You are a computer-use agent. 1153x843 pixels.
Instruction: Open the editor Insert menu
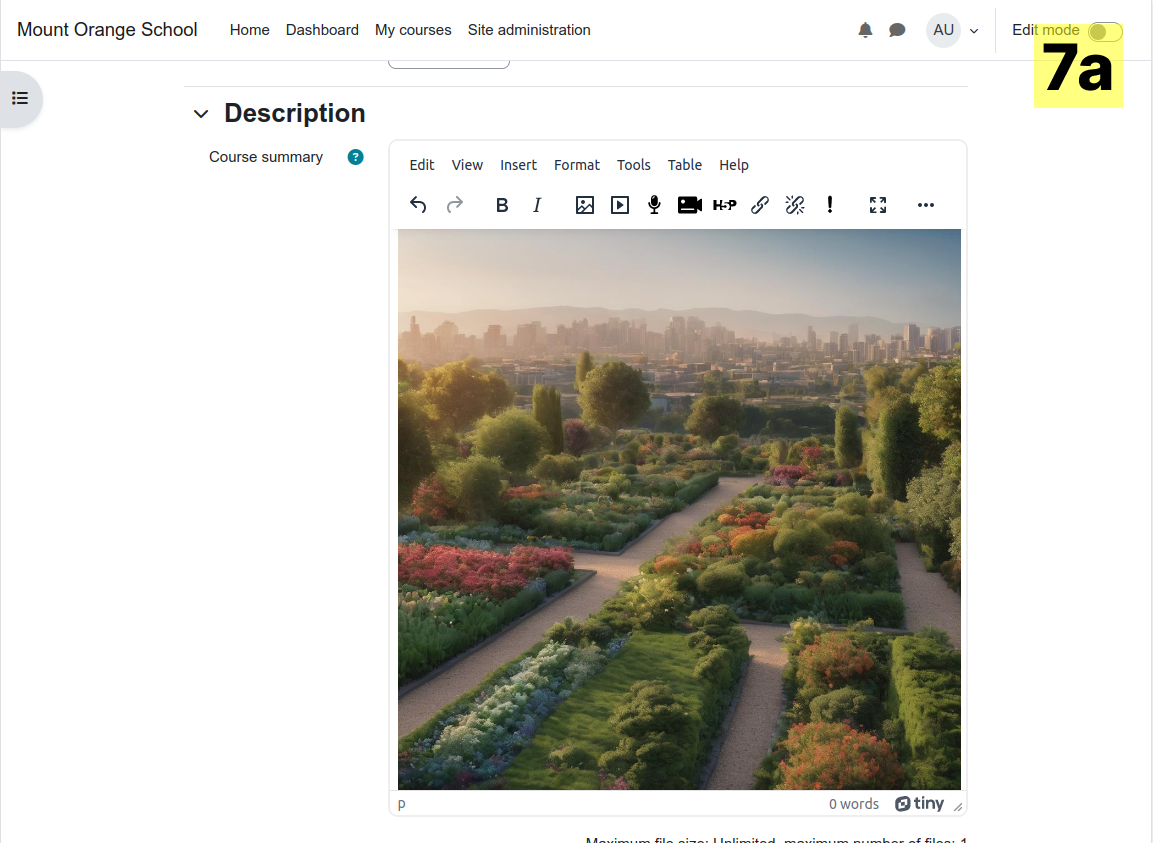(x=518, y=165)
